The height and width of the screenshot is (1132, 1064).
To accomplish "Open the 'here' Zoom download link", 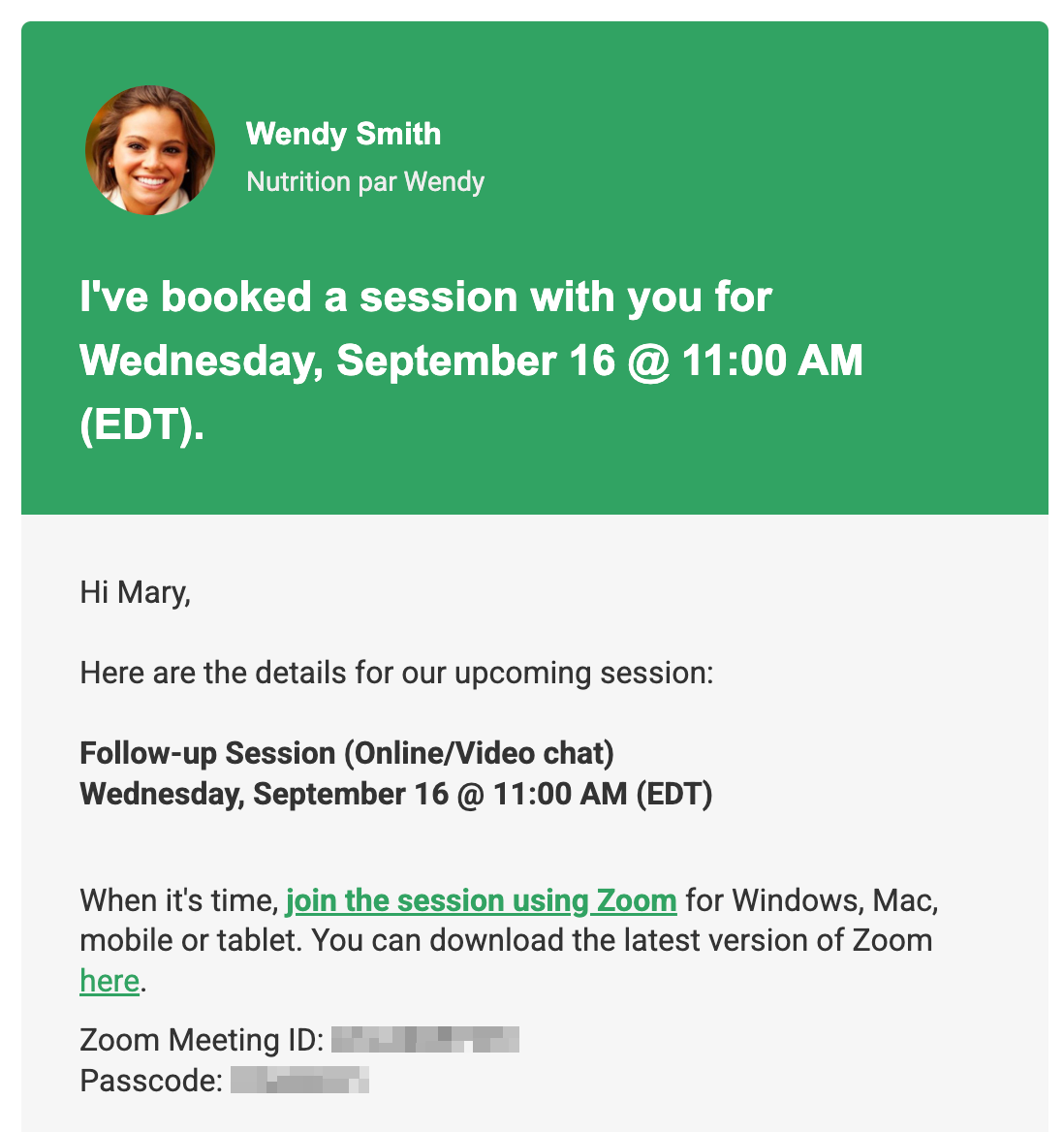I will click(110, 981).
